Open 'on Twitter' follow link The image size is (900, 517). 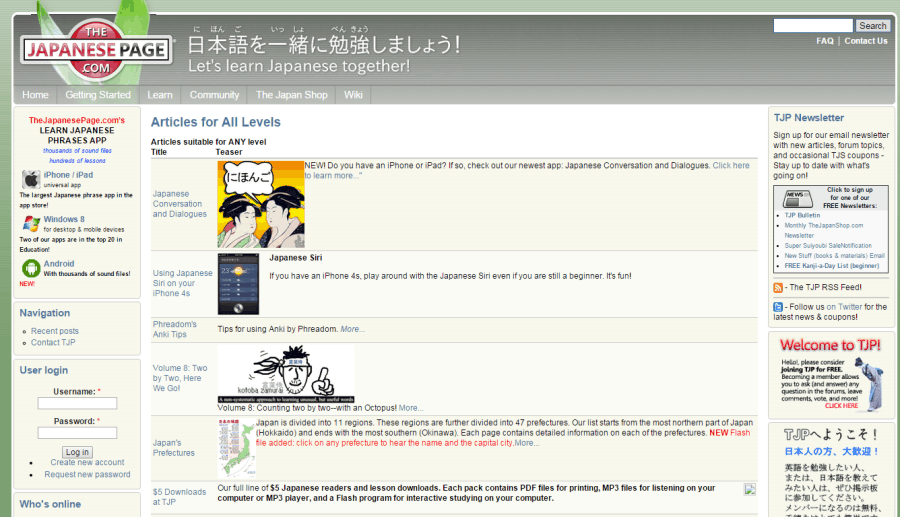(x=844, y=307)
